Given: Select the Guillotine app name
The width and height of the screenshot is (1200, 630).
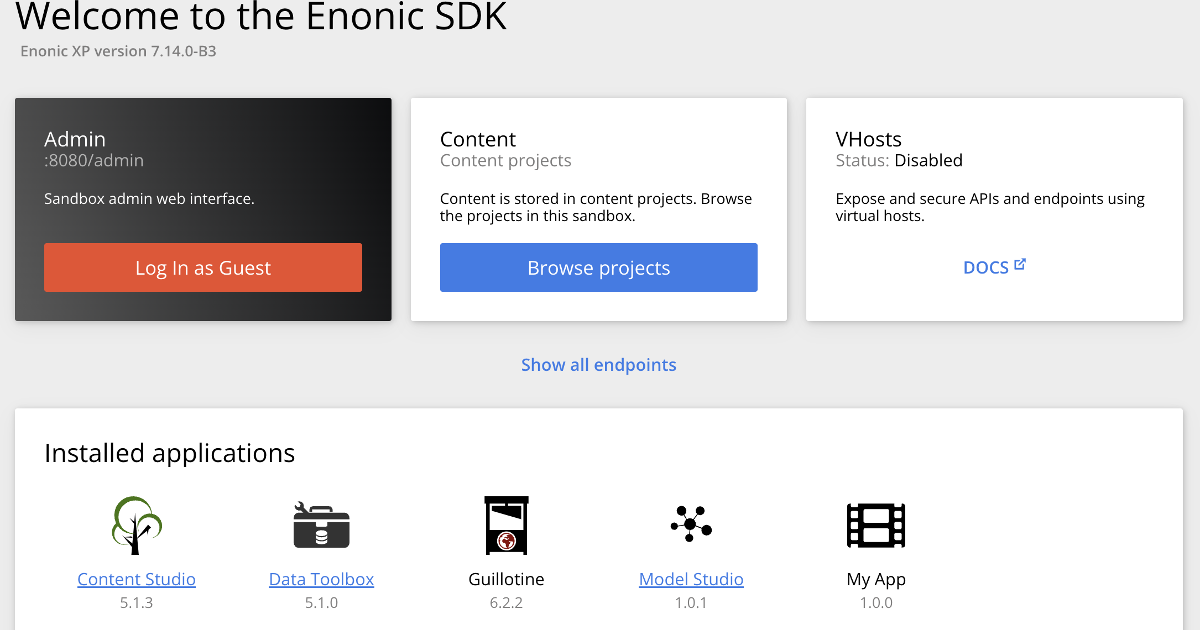Looking at the screenshot, I should click(x=506, y=579).
